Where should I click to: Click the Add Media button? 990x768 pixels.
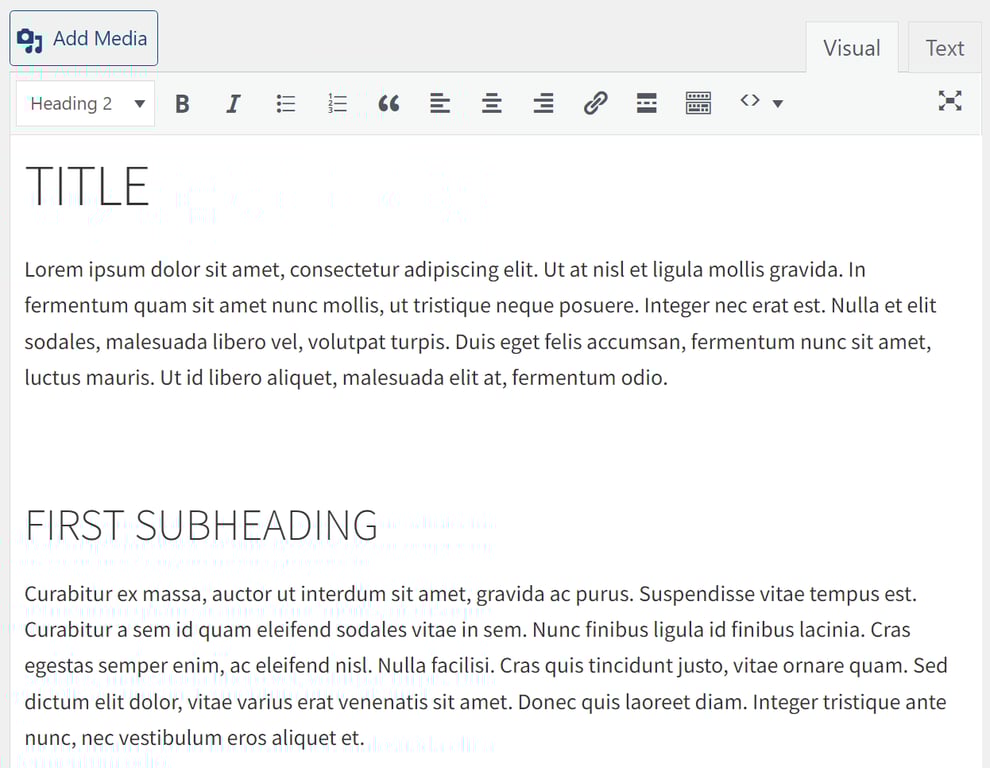[83, 38]
